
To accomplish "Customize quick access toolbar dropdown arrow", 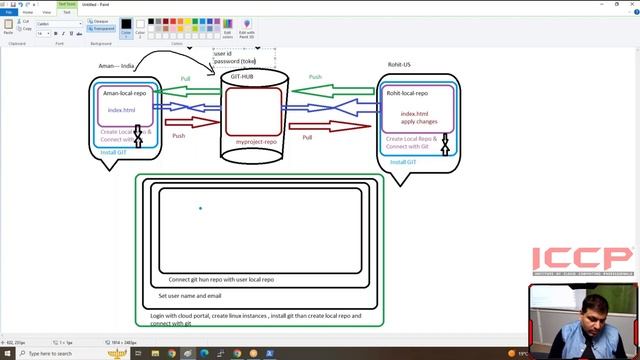I will (34, 4).
